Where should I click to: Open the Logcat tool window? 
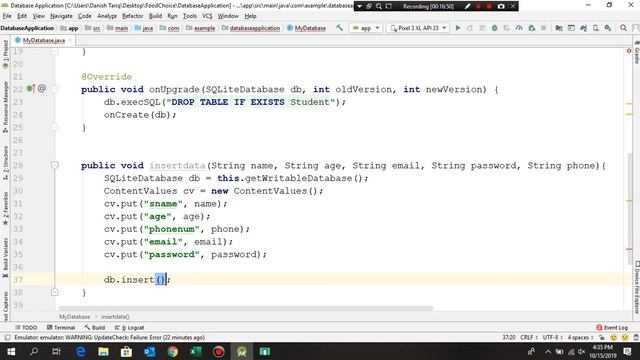coord(130,327)
